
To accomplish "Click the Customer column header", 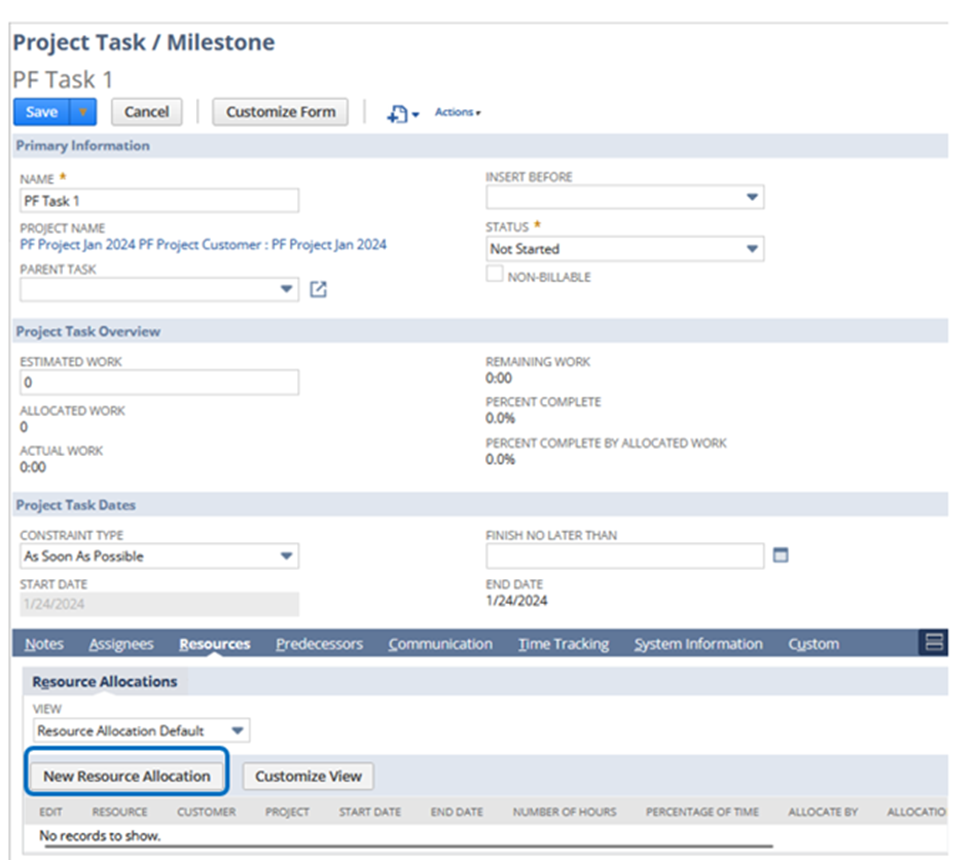I will (206, 812).
